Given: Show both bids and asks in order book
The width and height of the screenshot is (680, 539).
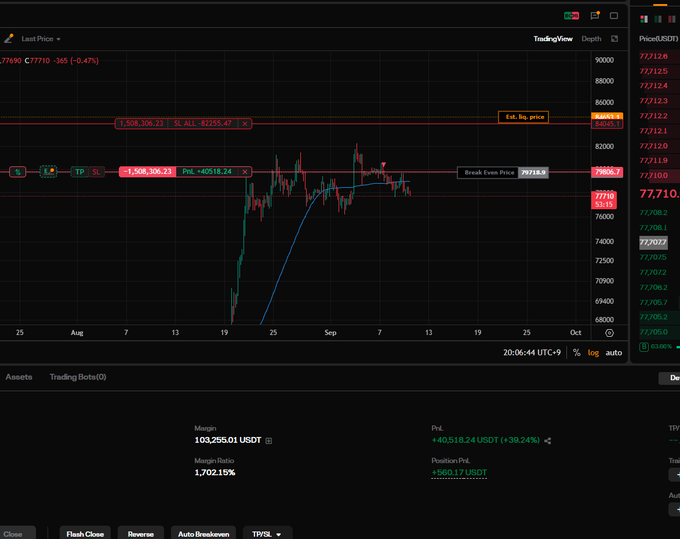Looking at the screenshot, I should pos(644,19).
